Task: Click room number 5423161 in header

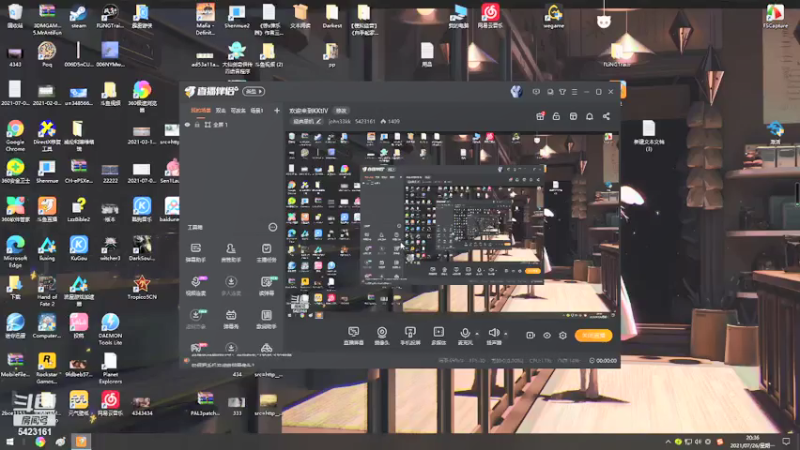Action: coord(365,121)
